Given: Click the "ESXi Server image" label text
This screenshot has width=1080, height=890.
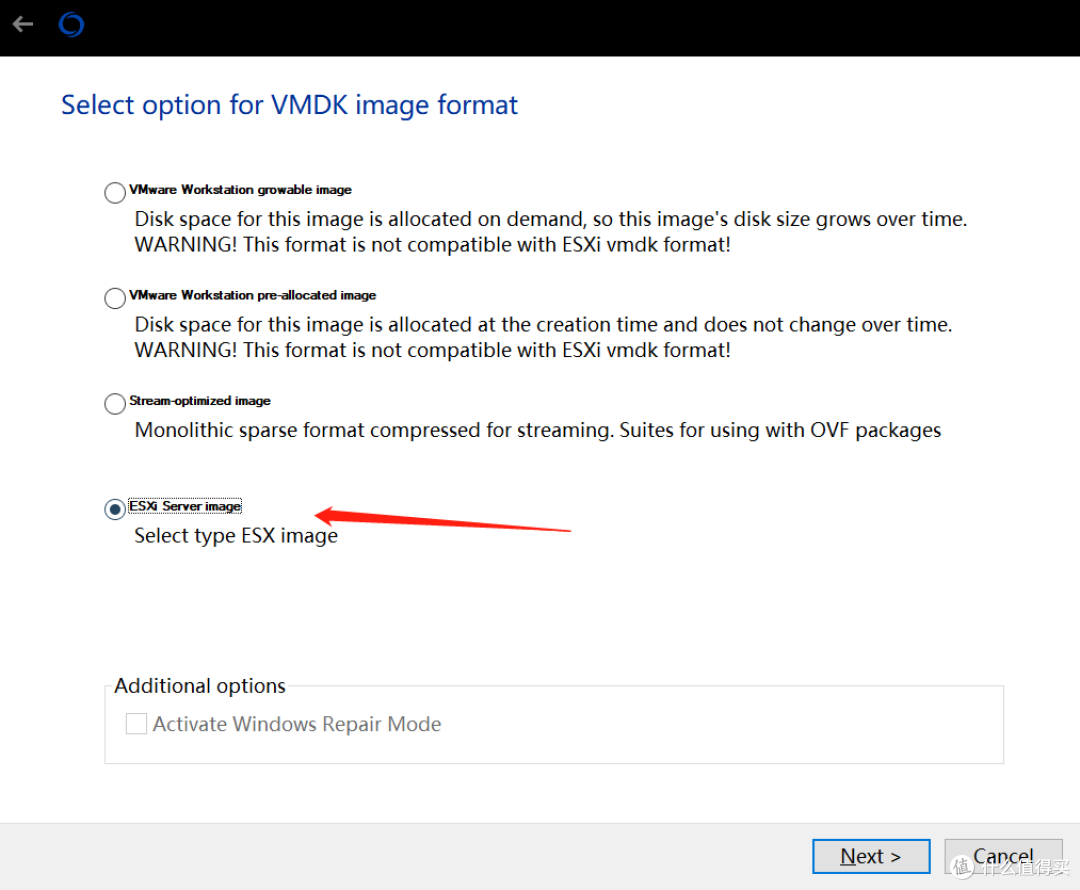Looking at the screenshot, I should coord(185,506).
